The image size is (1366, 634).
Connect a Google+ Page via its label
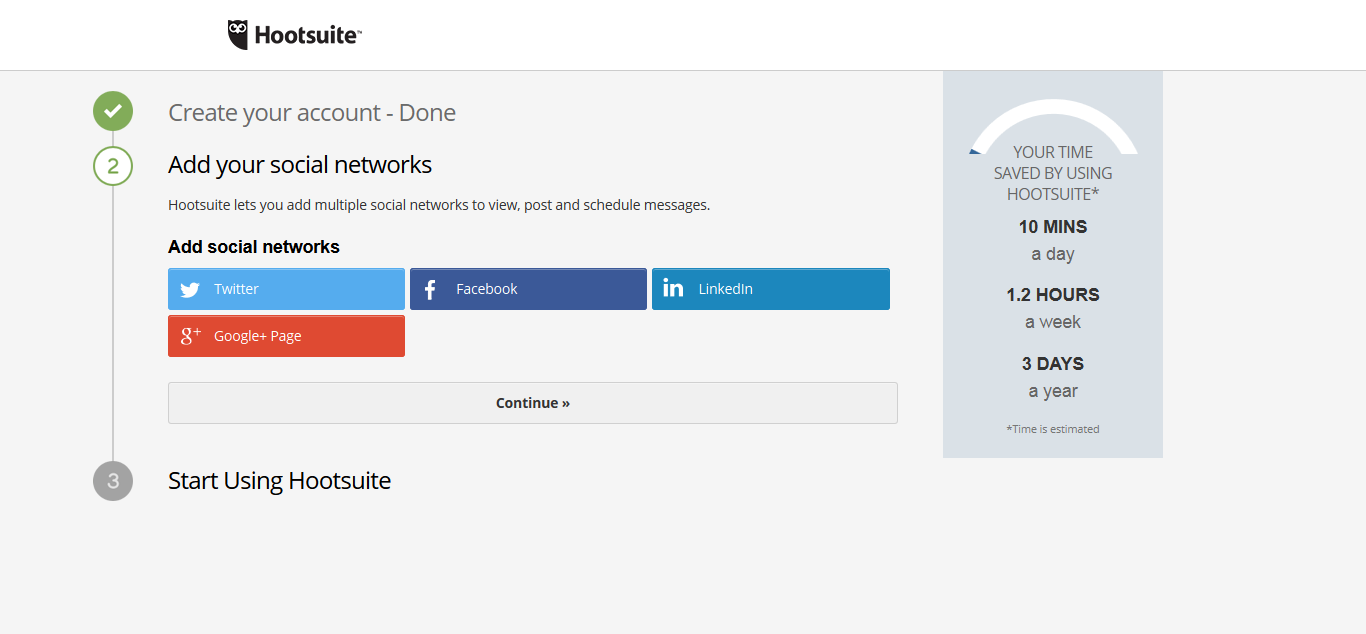(257, 336)
